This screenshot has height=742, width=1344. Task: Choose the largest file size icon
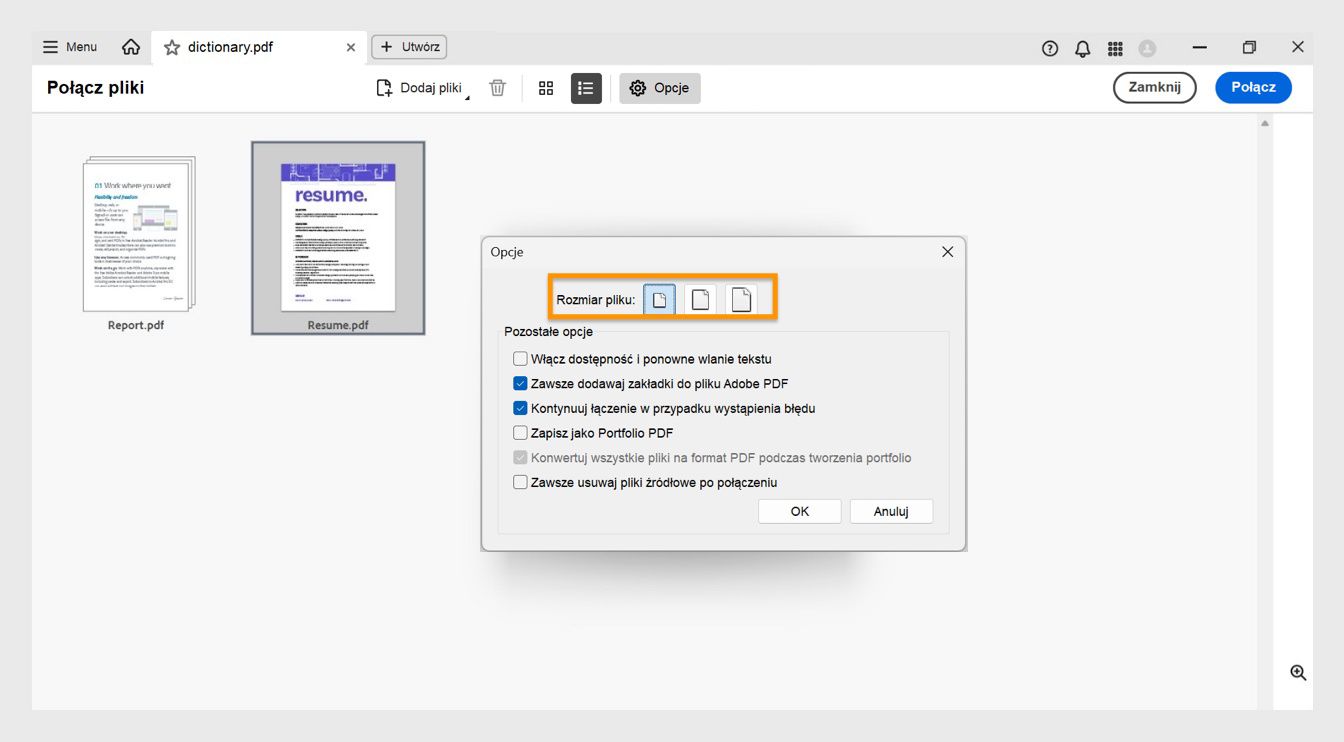741,299
